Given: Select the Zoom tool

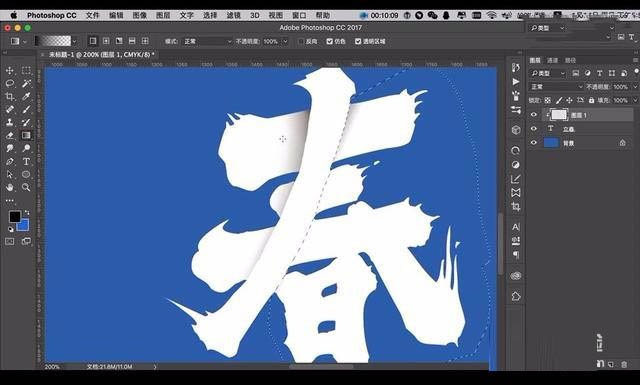Looking at the screenshot, I should click(x=26, y=187).
